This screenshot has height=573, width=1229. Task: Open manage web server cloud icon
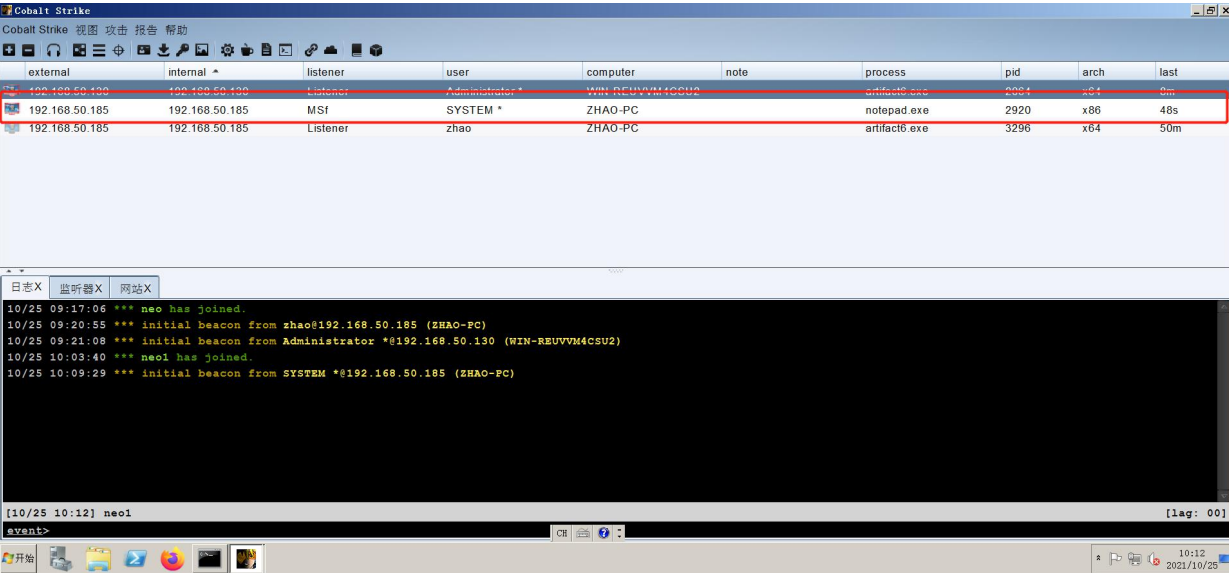(x=331, y=50)
